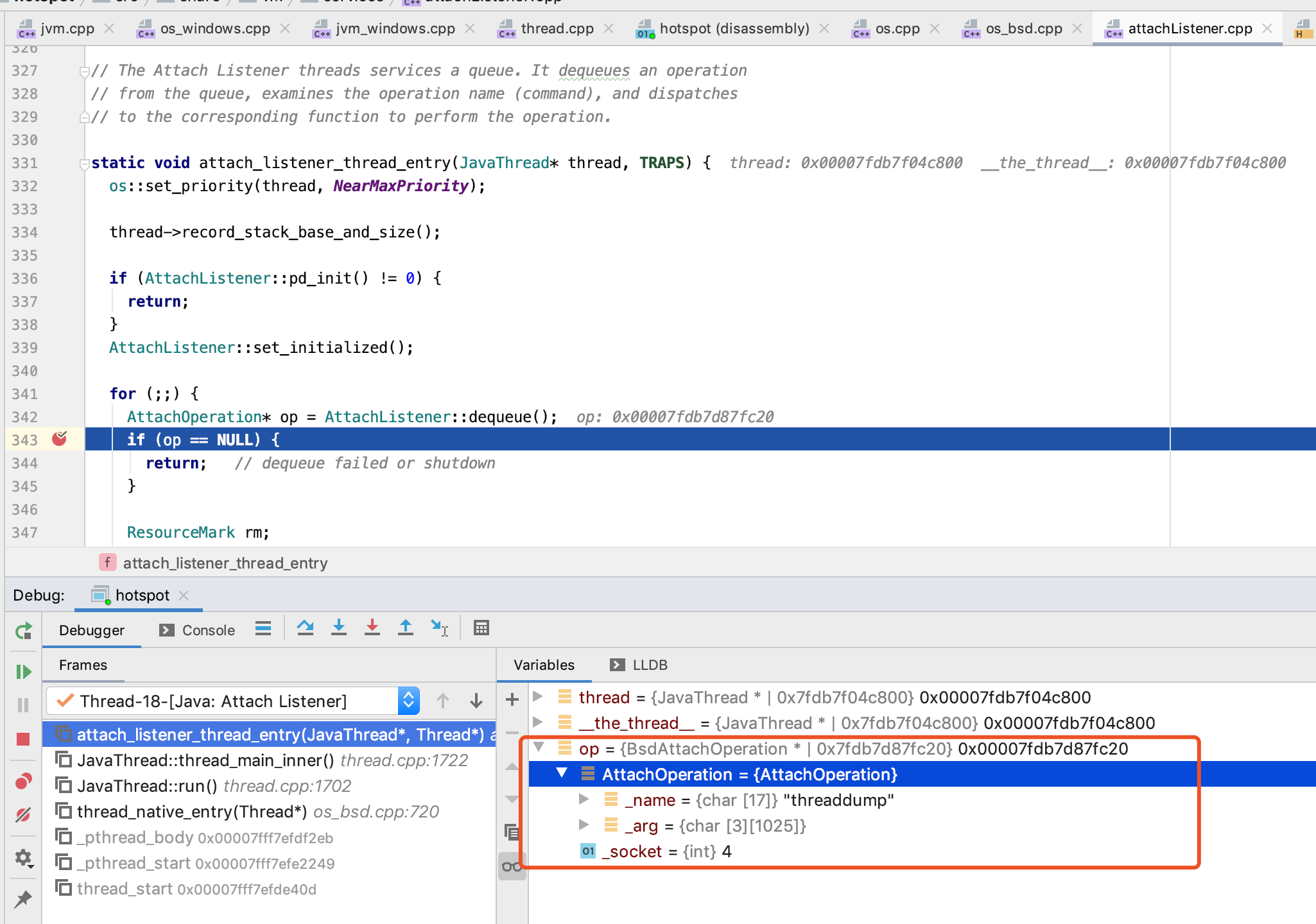
Task: Toggle Mute Breakpoints icon
Action: pyautogui.click(x=23, y=816)
